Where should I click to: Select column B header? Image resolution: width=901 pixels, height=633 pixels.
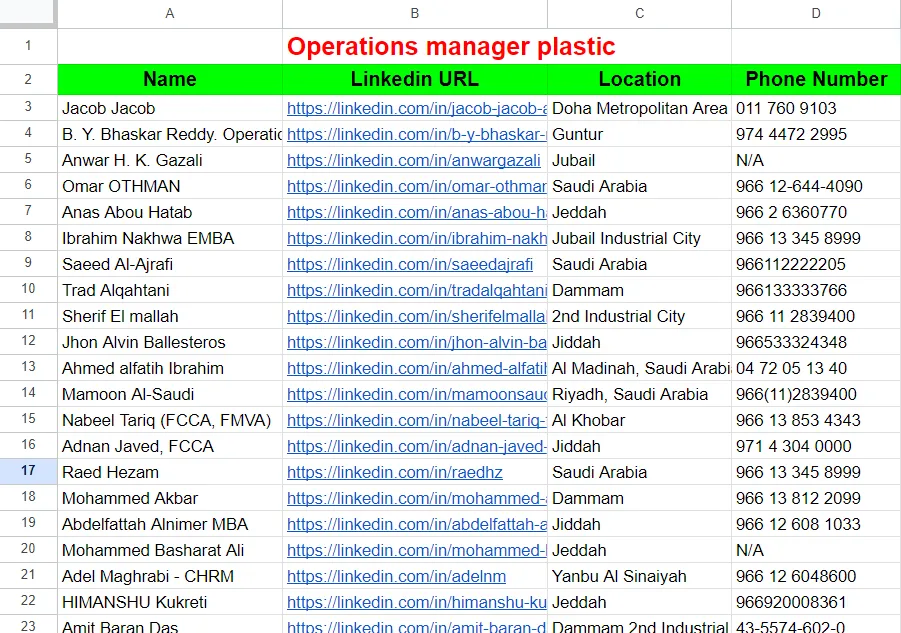click(x=415, y=13)
